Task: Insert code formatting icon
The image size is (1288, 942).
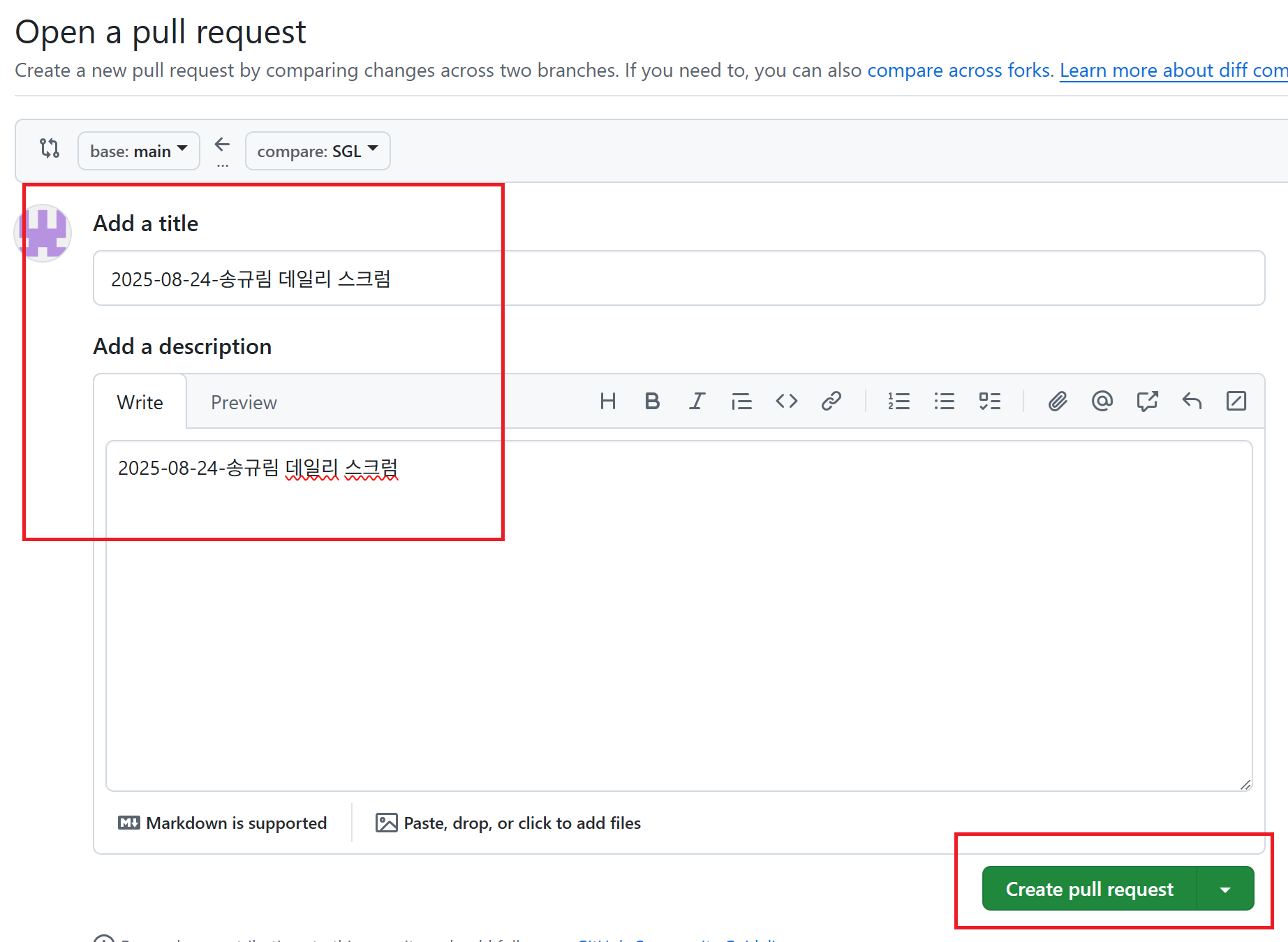Action: pyautogui.click(x=787, y=401)
